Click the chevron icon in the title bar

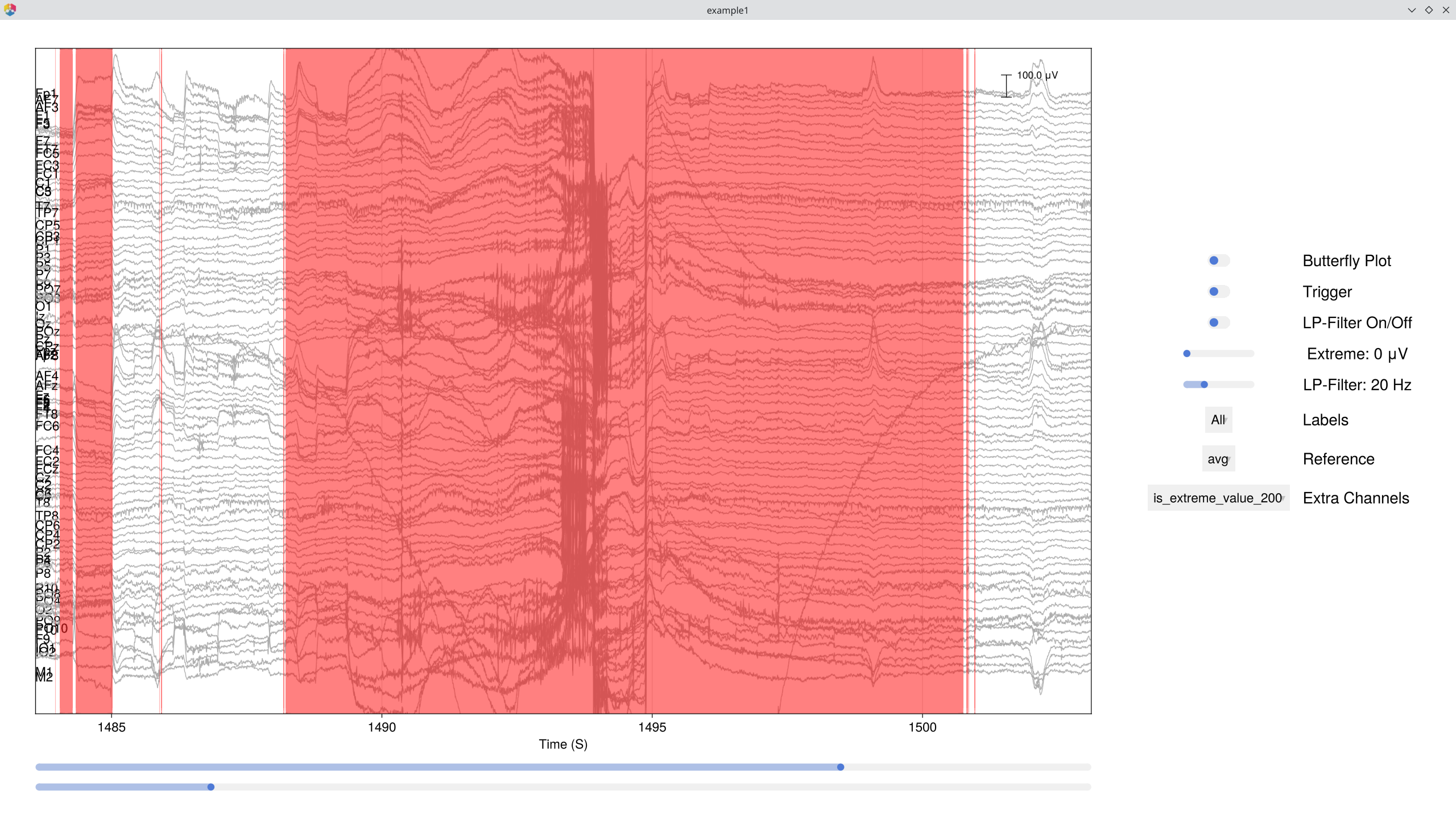pyautogui.click(x=1412, y=10)
